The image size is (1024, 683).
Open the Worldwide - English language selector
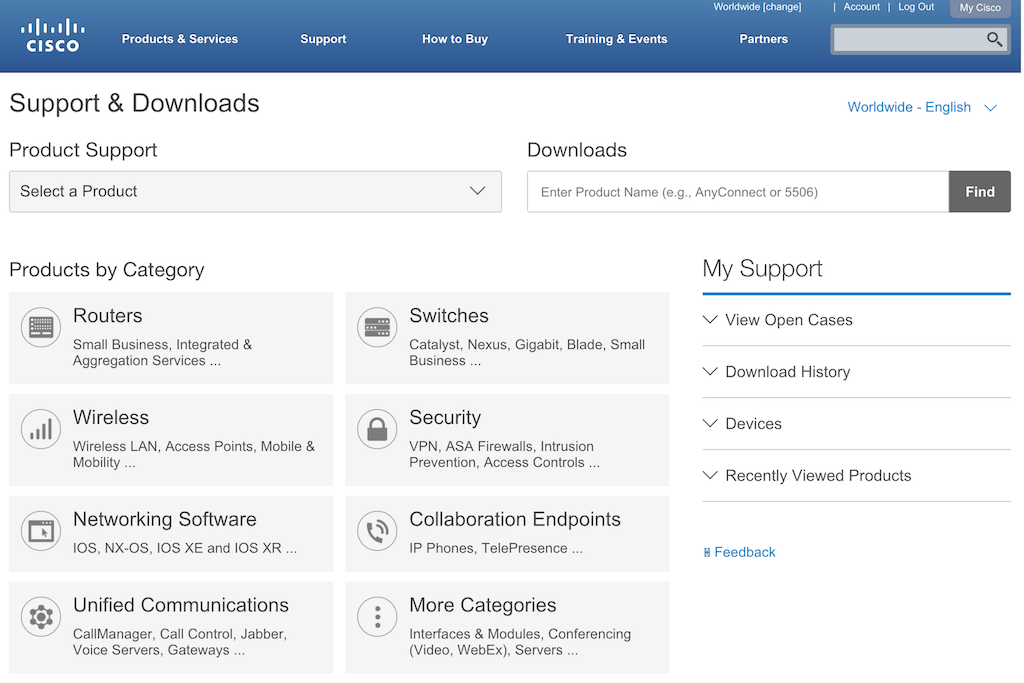coord(922,107)
